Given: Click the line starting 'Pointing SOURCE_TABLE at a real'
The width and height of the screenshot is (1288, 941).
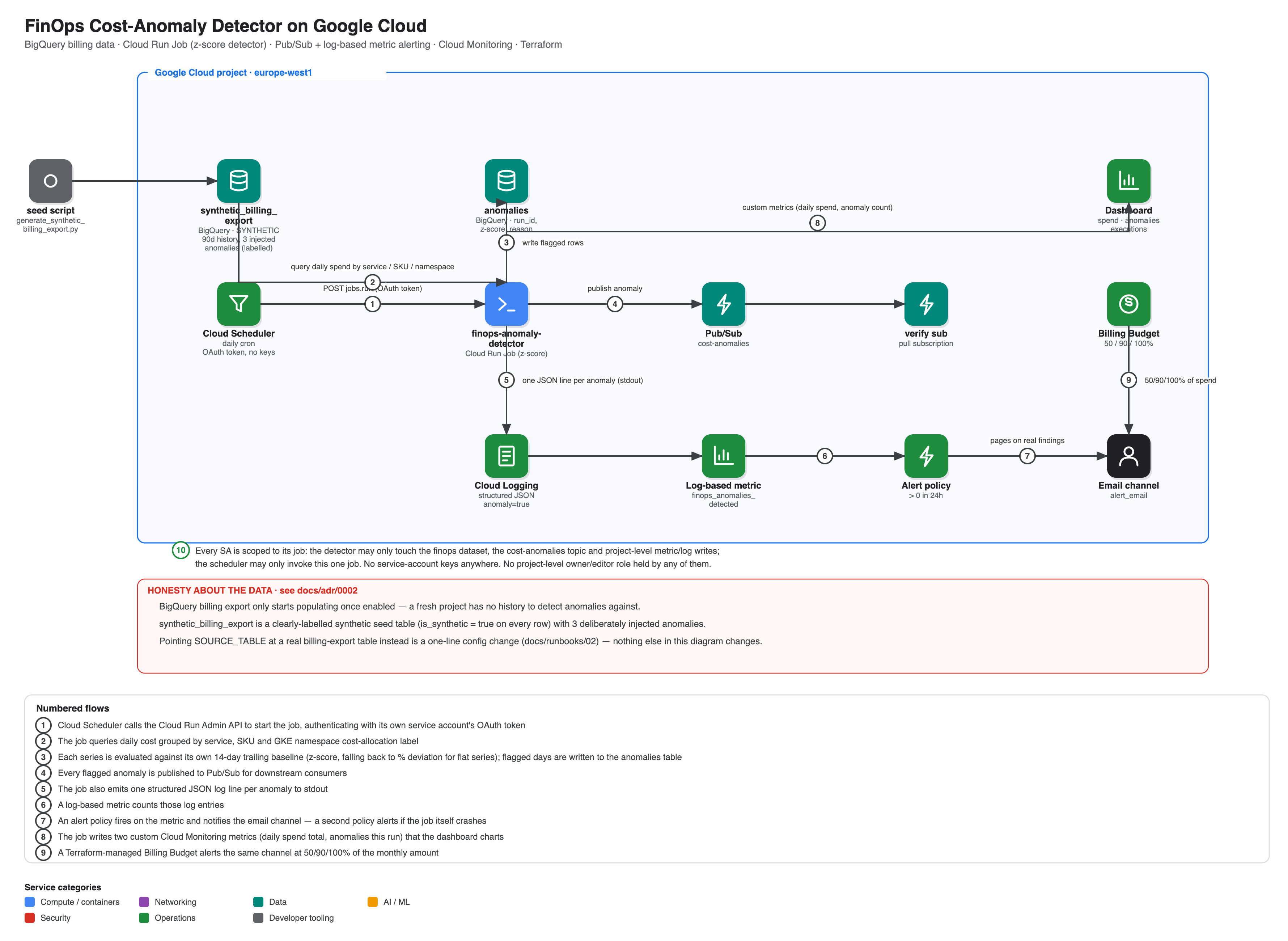Looking at the screenshot, I should tap(460, 641).
